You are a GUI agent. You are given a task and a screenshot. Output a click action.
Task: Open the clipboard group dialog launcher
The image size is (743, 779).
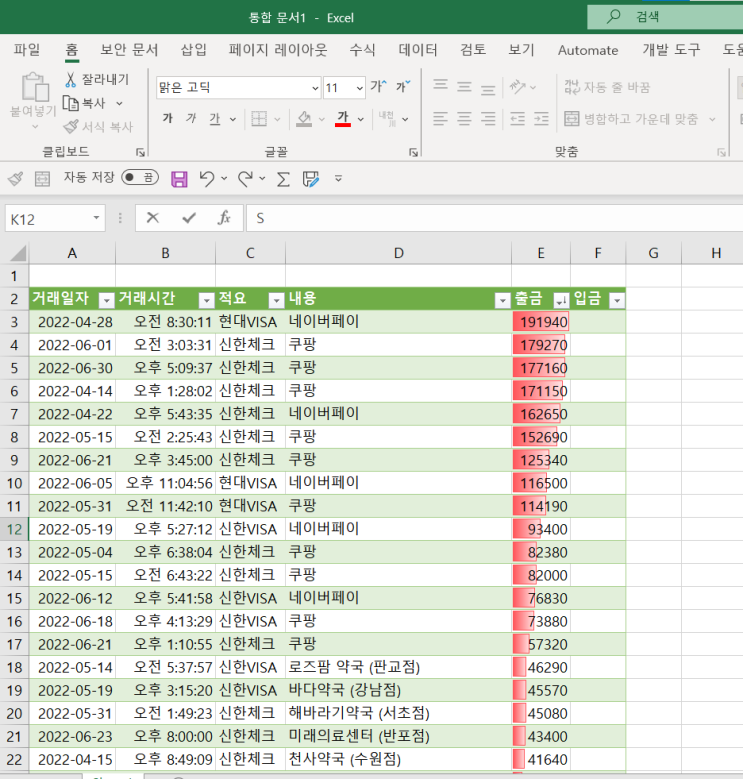coord(141,153)
